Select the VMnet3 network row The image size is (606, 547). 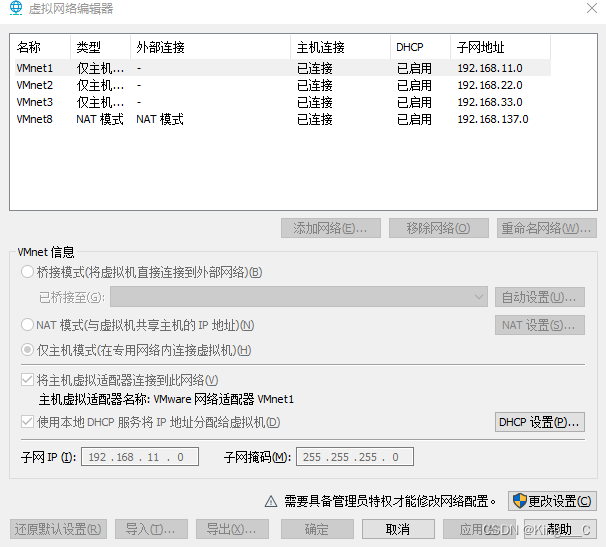[x=283, y=102]
